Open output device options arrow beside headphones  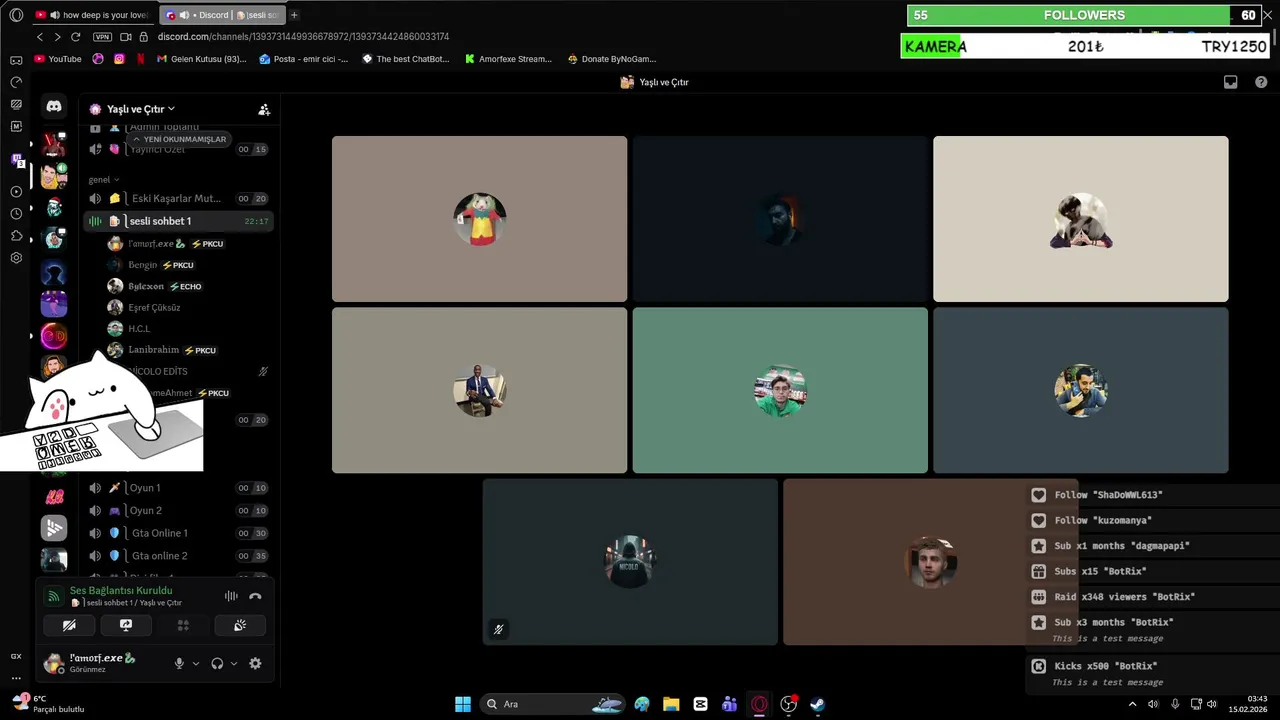pos(234,663)
